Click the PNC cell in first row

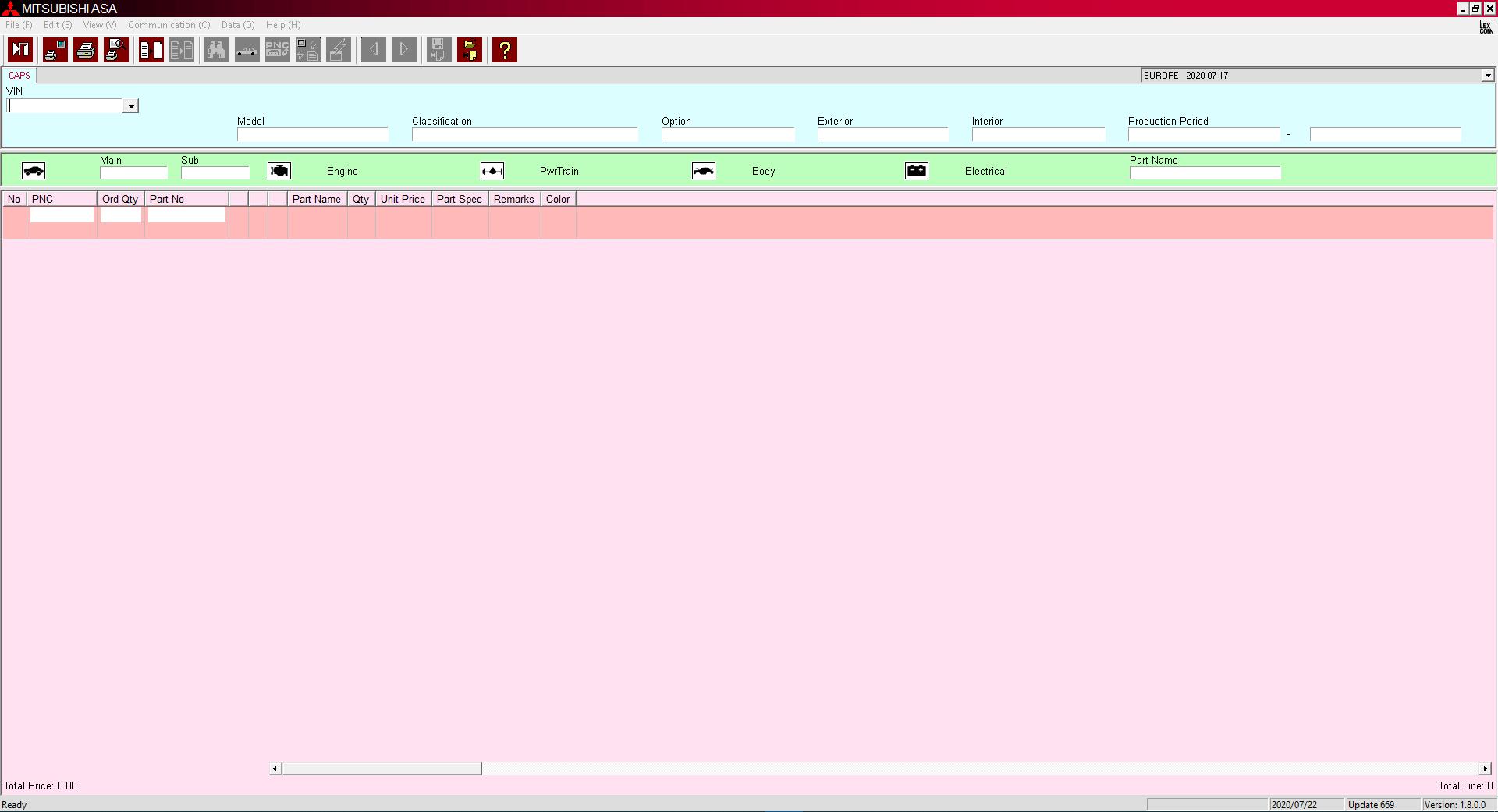tap(62, 215)
